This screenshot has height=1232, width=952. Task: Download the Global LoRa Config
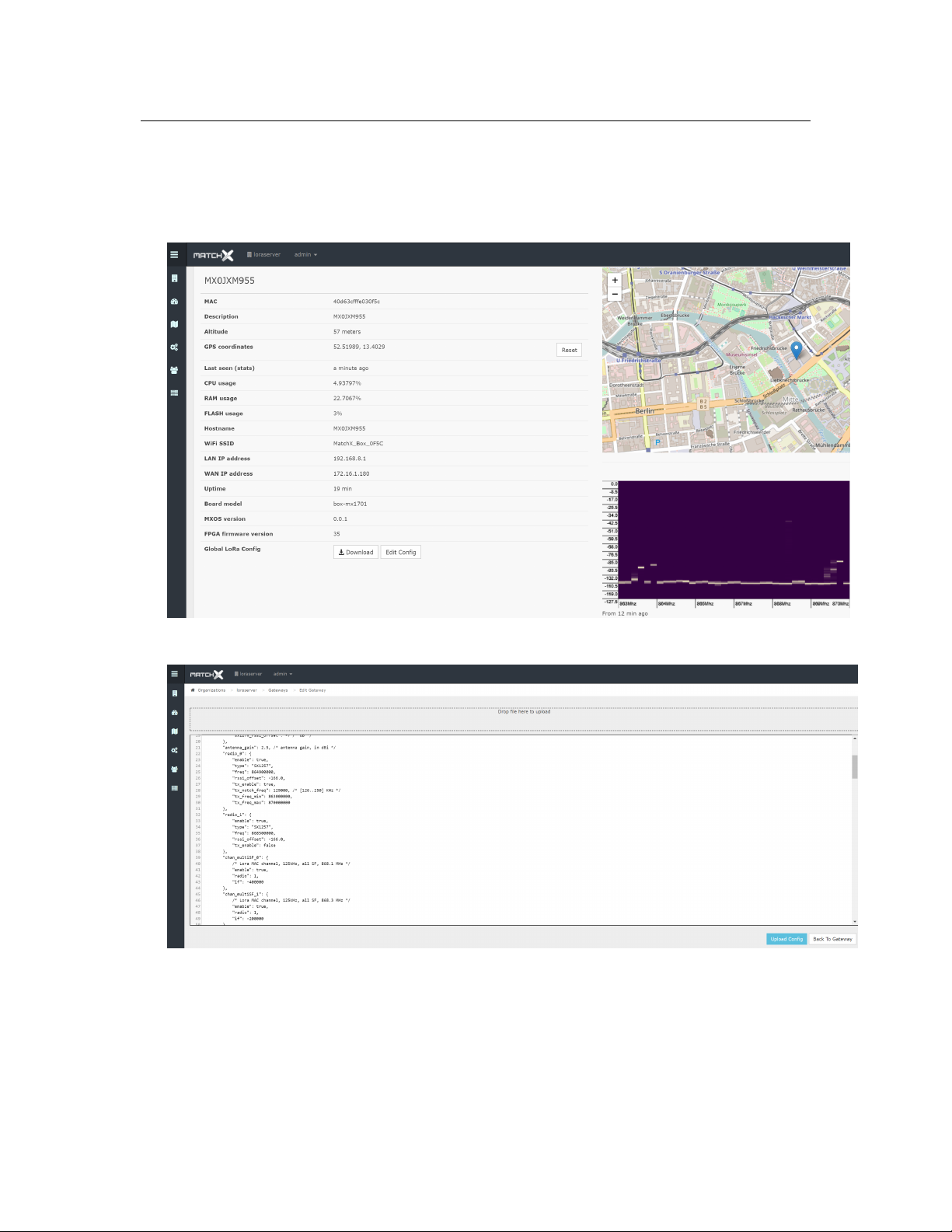tap(356, 552)
